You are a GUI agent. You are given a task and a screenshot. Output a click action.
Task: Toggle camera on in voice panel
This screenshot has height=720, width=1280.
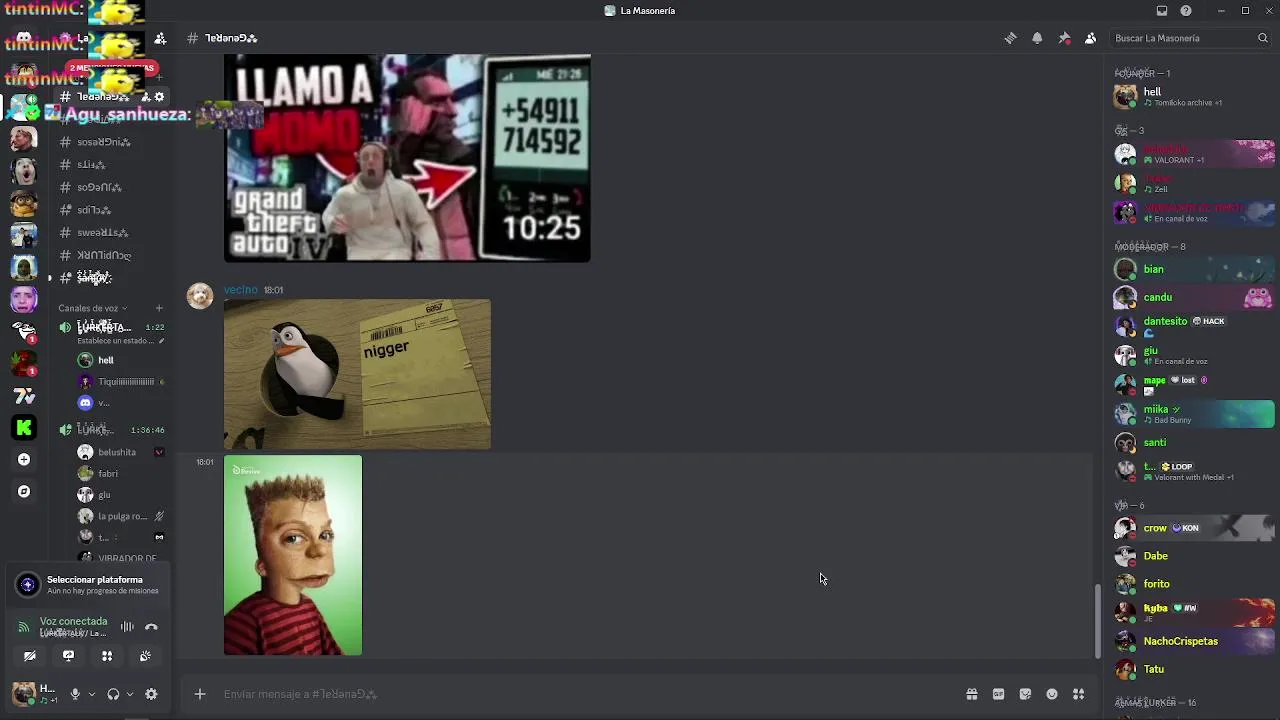(30, 656)
